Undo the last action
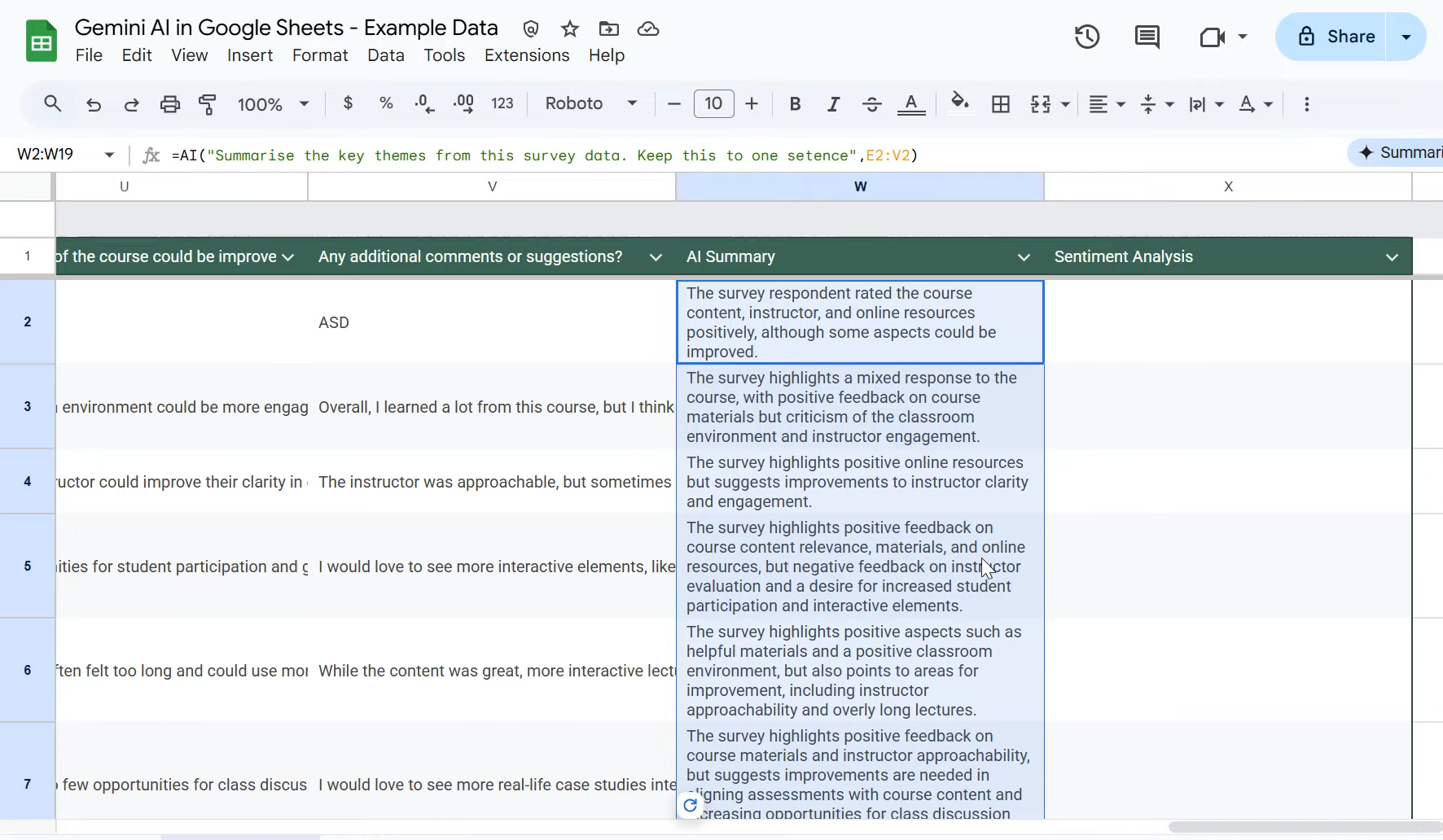Image resolution: width=1443 pixels, height=840 pixels. [94, 104]
